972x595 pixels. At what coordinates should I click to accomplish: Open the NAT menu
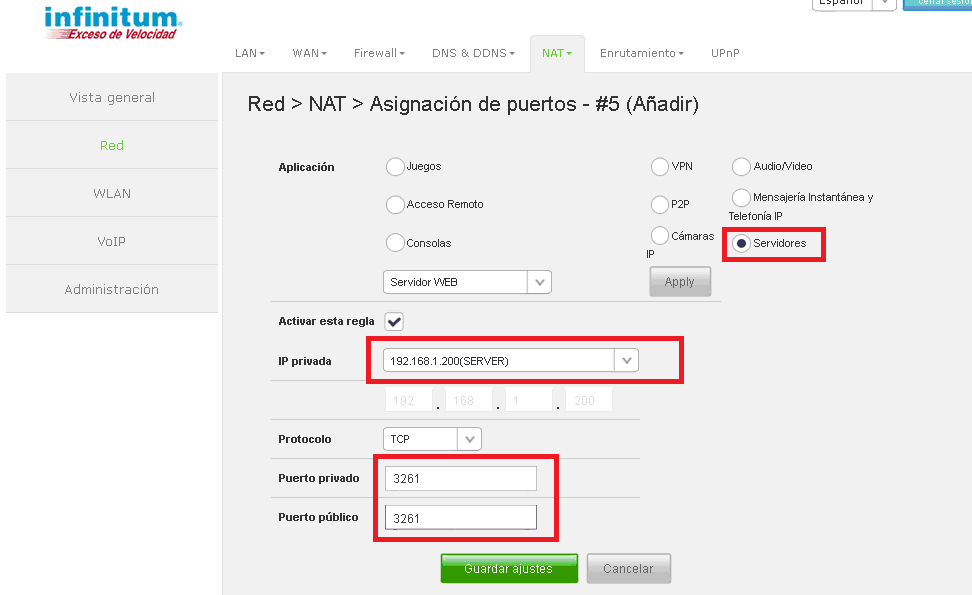point(556,53)
